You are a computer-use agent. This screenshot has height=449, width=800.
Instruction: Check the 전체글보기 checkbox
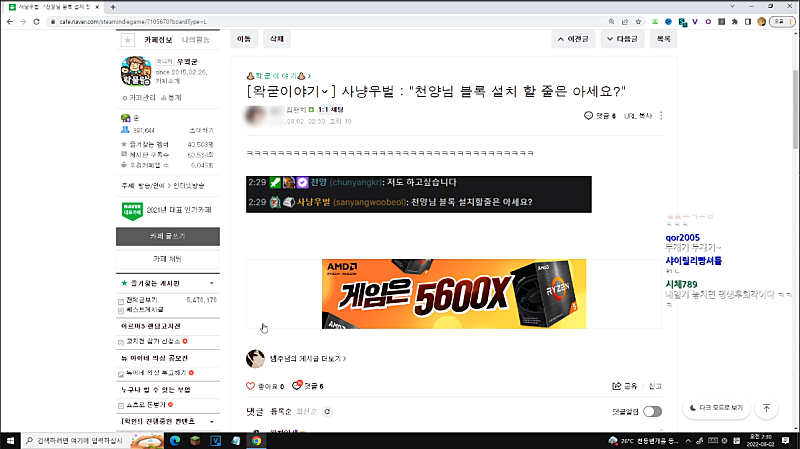click(121, 300)
